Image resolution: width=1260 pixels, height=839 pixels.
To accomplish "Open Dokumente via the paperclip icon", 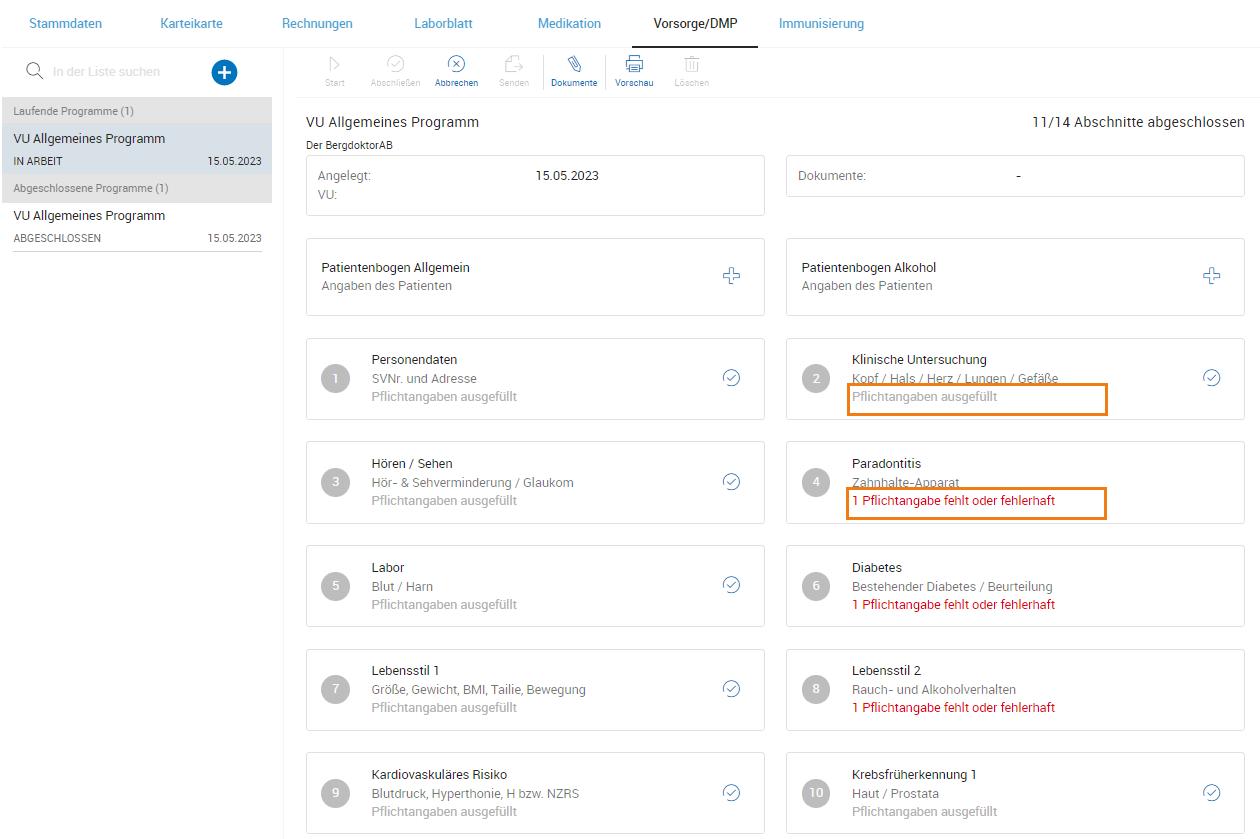I will click(574, 64).
